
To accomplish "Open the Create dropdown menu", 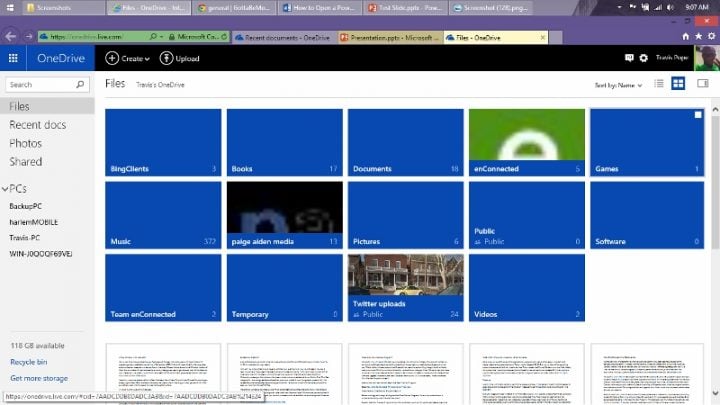I will coord(127,58).
